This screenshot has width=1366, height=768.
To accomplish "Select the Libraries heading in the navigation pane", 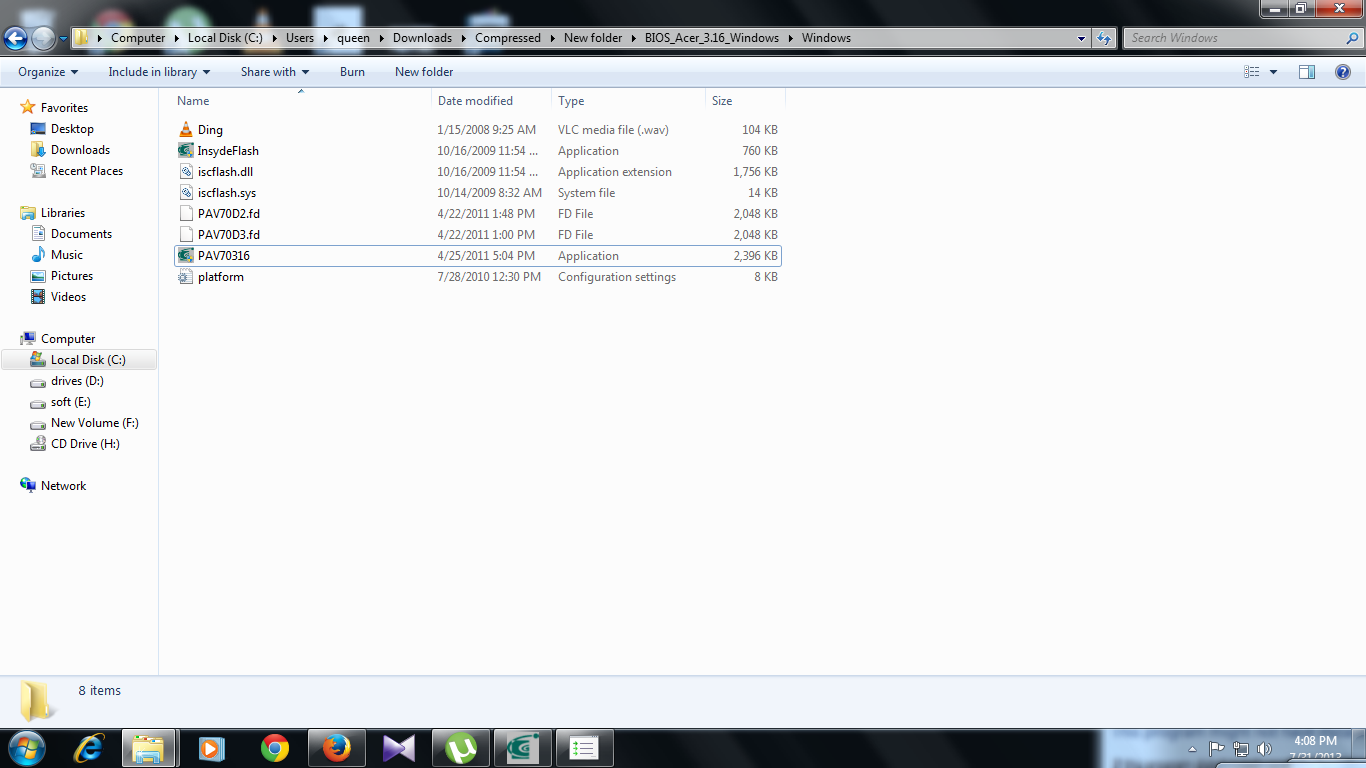I will 63,213.
